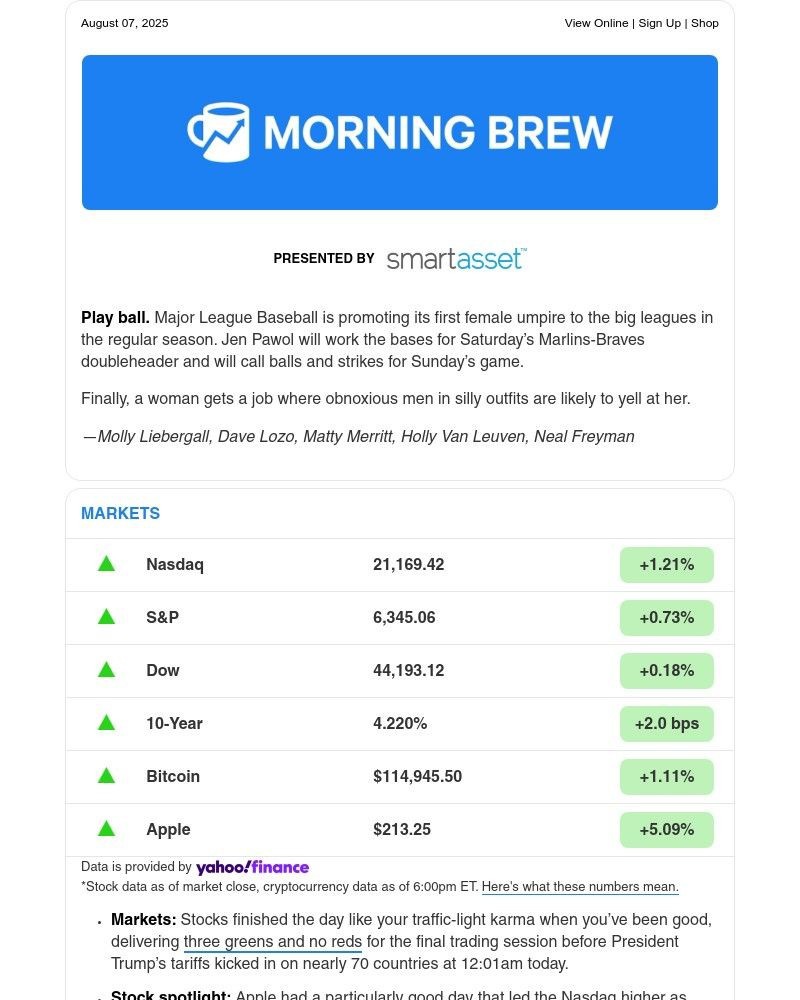The image size is (800, 1000).
Task: Click the Dow green up-arrow indicator
Action: pos(106,669)
